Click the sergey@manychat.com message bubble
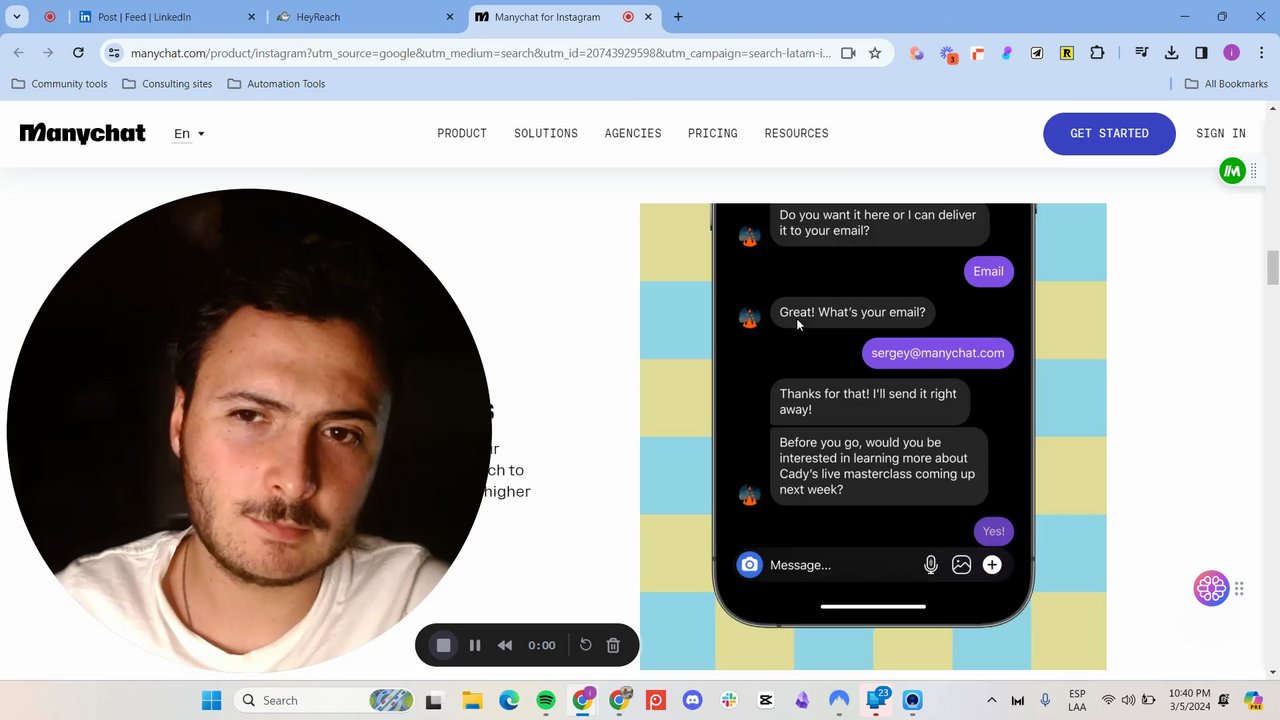This screenshot has height=720, width=1280. (x=937, y=353)
